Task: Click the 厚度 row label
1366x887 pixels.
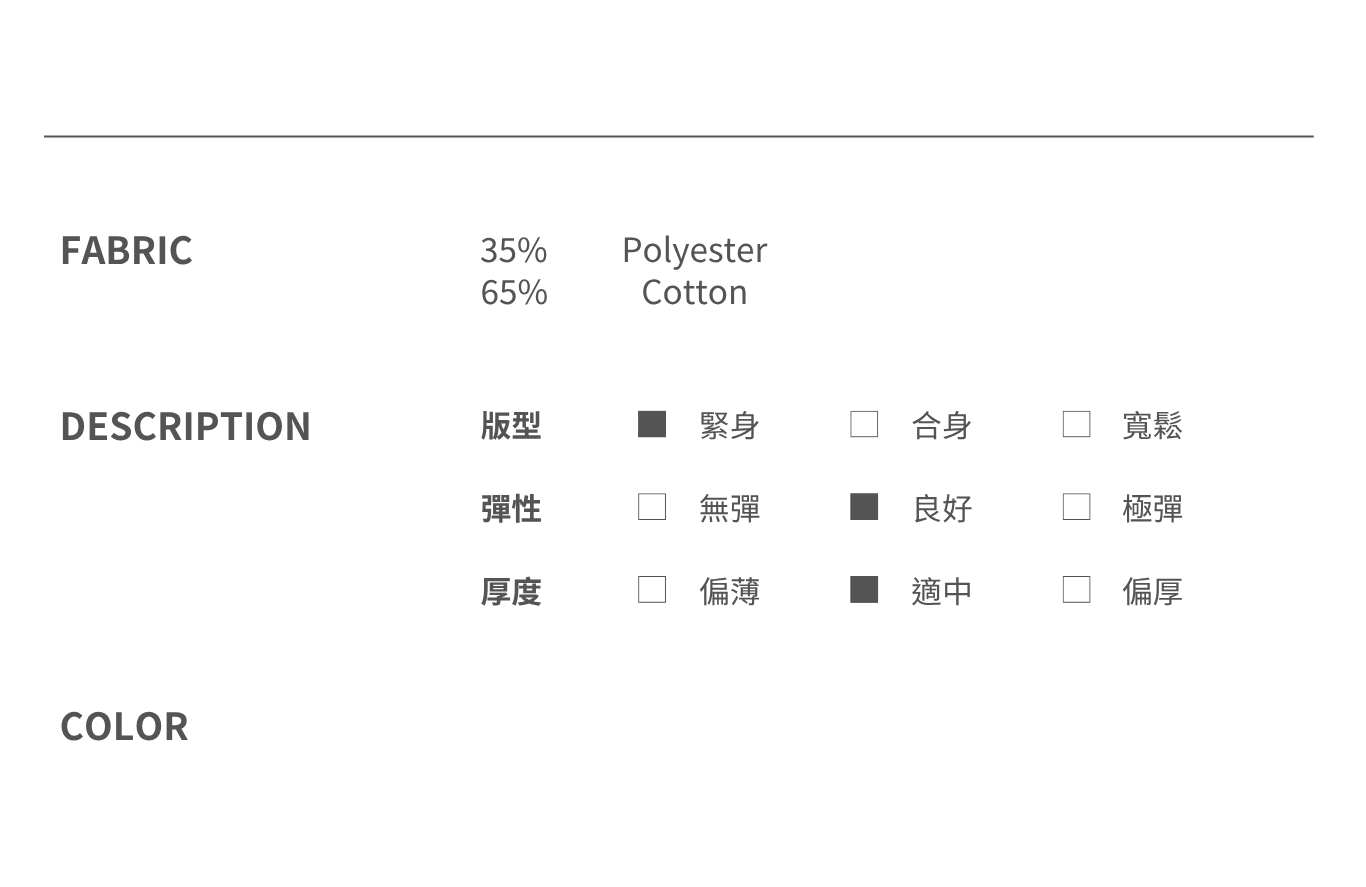Action: 511,592
